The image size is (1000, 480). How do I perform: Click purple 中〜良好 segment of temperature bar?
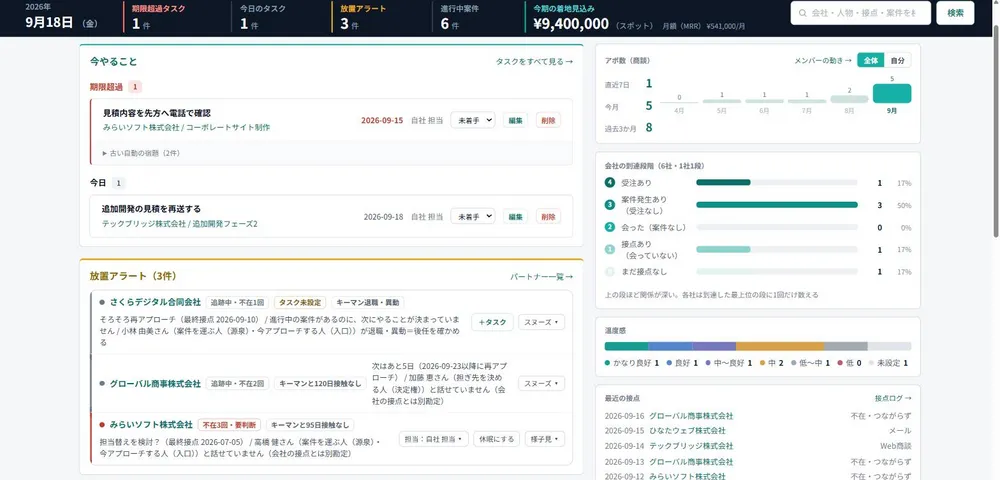[714, 346]
